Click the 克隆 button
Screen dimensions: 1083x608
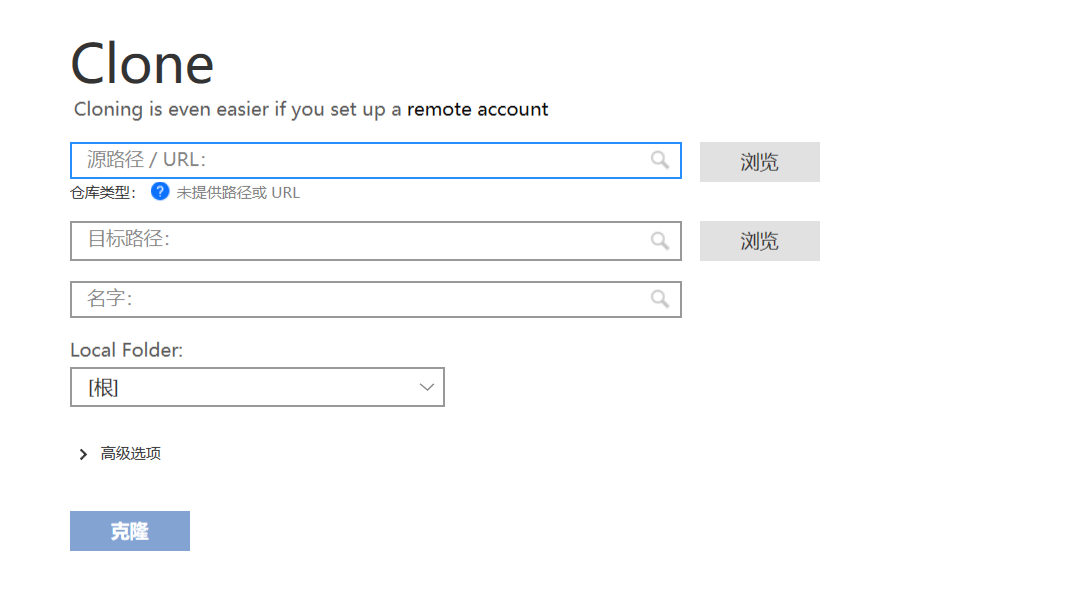[x=130, y=531]
